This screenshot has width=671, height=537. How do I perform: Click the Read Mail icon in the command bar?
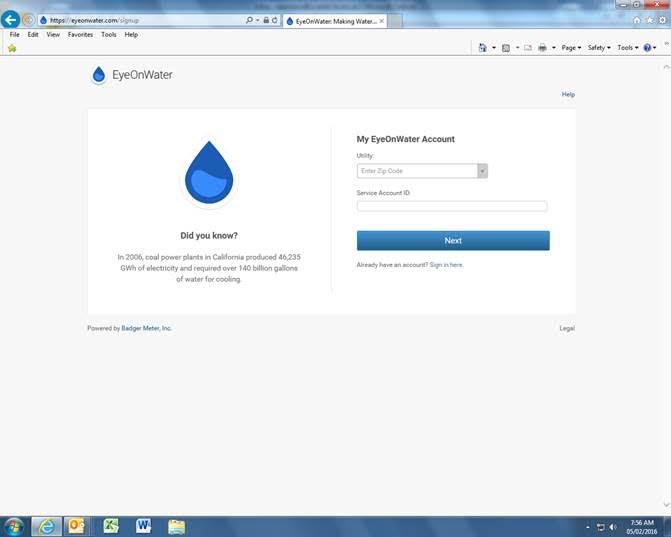coord(528,48)
